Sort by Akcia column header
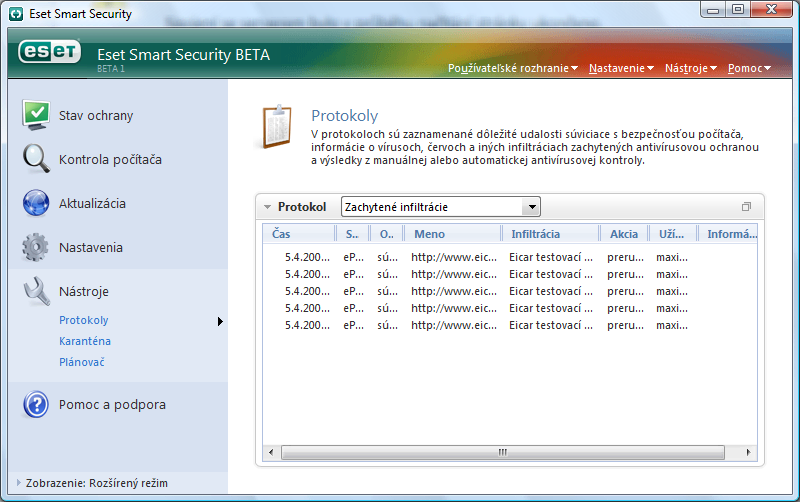800x502 pixels. tap(623, 234)
